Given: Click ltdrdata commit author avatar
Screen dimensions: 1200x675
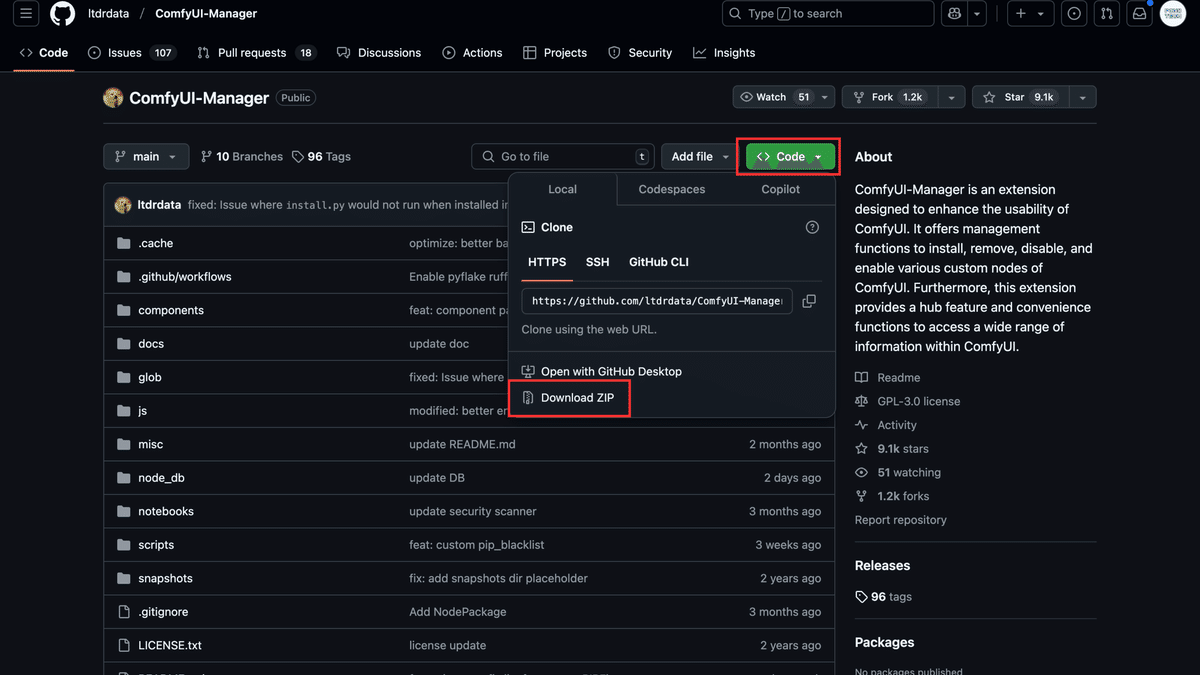Looking at the screenshot, I should point(123,205).
